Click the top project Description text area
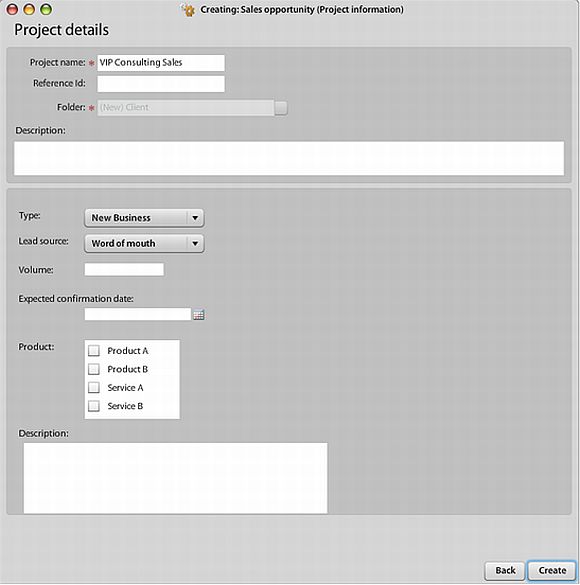This screenshot has width=580, height=585. coord(289,158)
